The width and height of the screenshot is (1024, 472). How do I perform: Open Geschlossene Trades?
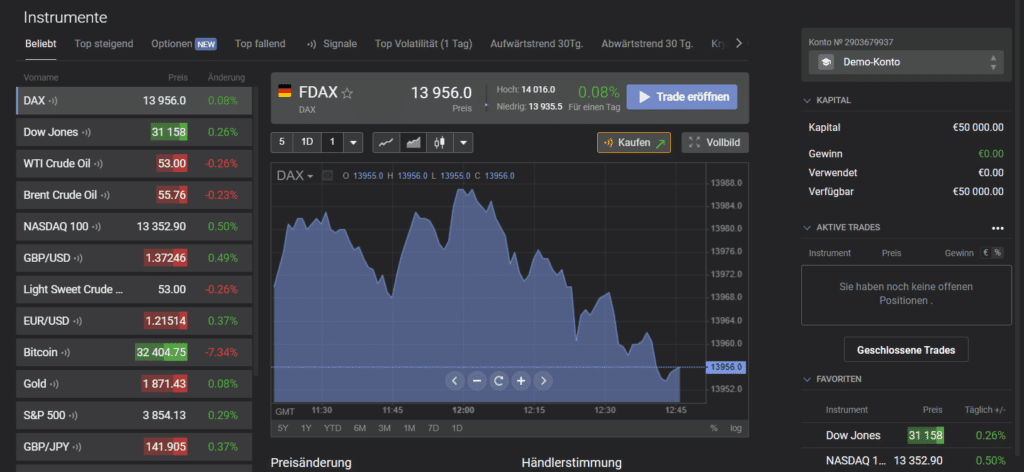[906, 350]
